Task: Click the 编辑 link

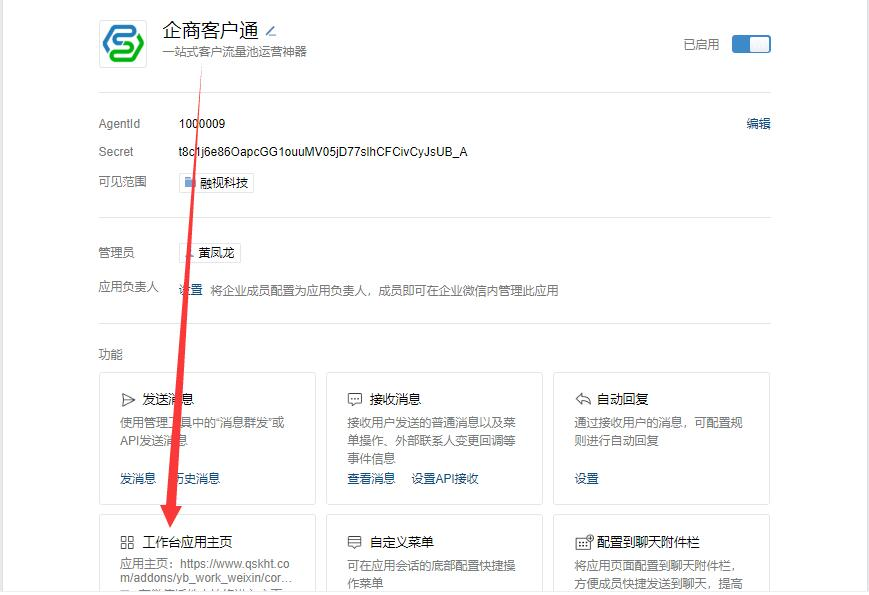Action: 758,124
